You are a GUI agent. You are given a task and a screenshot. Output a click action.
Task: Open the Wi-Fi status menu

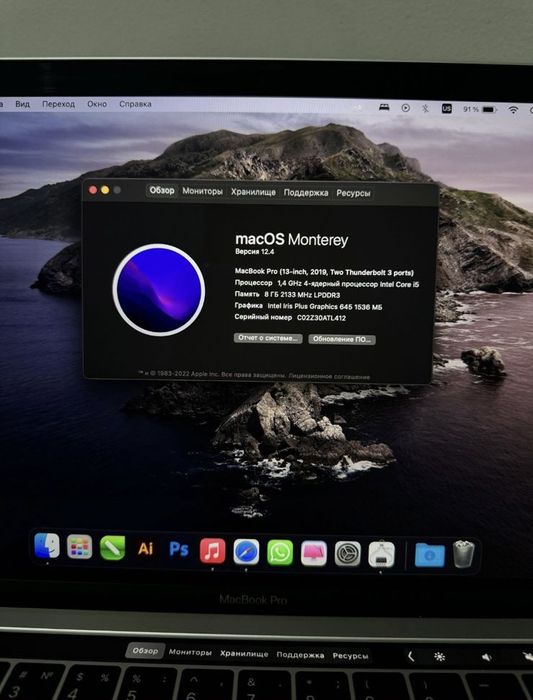click(513, 110)
